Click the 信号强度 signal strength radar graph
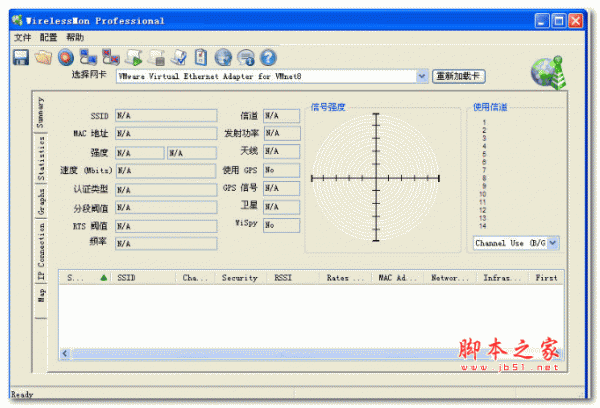 [376, 178]
